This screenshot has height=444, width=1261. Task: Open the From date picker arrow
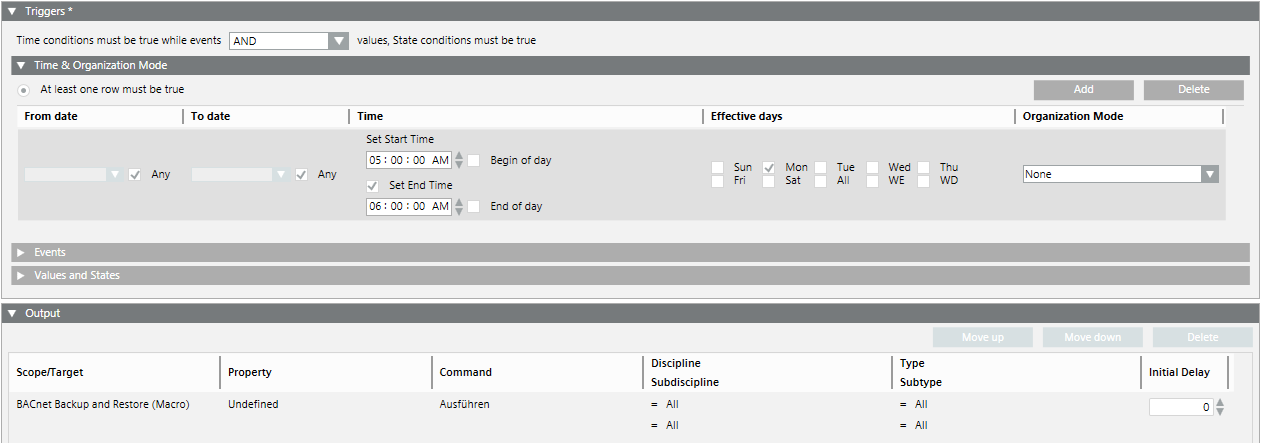pos(115,174)
